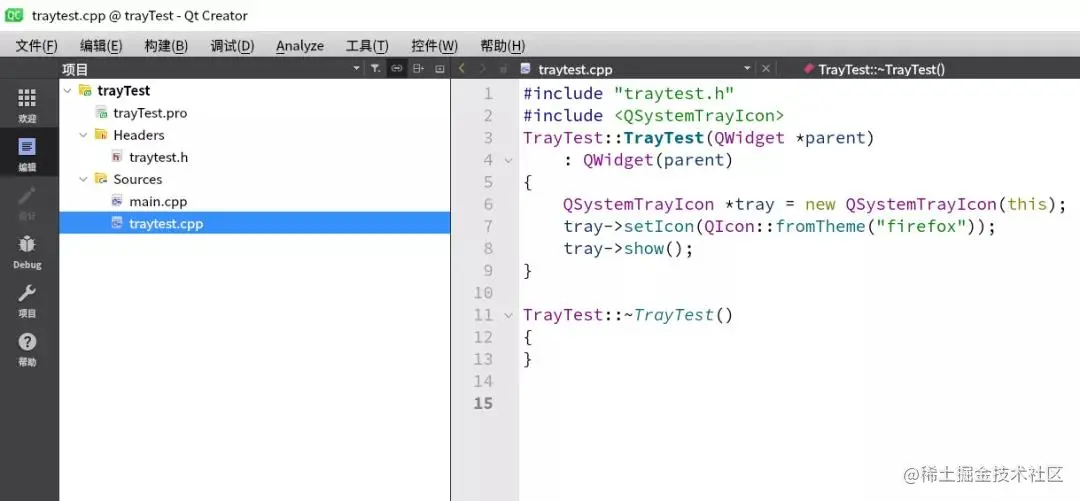The image size is (1080, 501).
Task: Click line number 6 in the gutter
Action: pyautogui.click(x=488, y=204)
